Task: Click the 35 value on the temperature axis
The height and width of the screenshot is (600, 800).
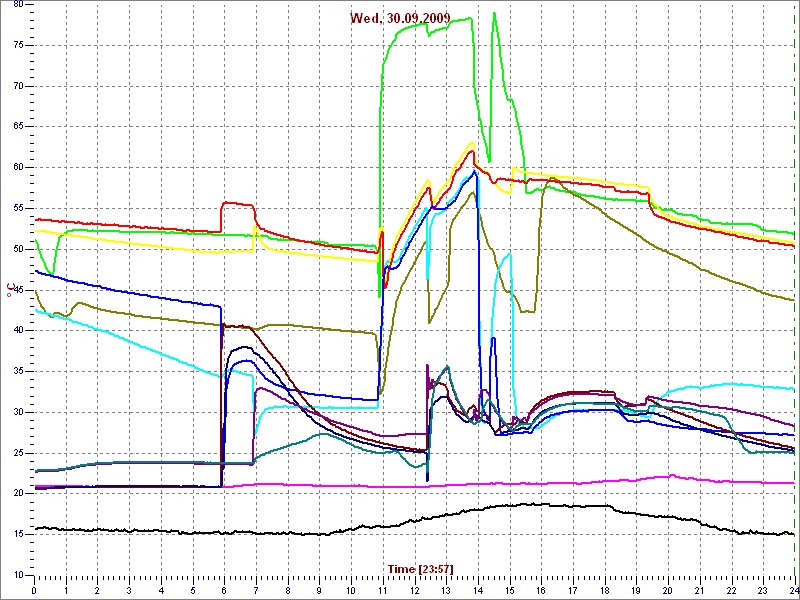Action: click(17, 371)
